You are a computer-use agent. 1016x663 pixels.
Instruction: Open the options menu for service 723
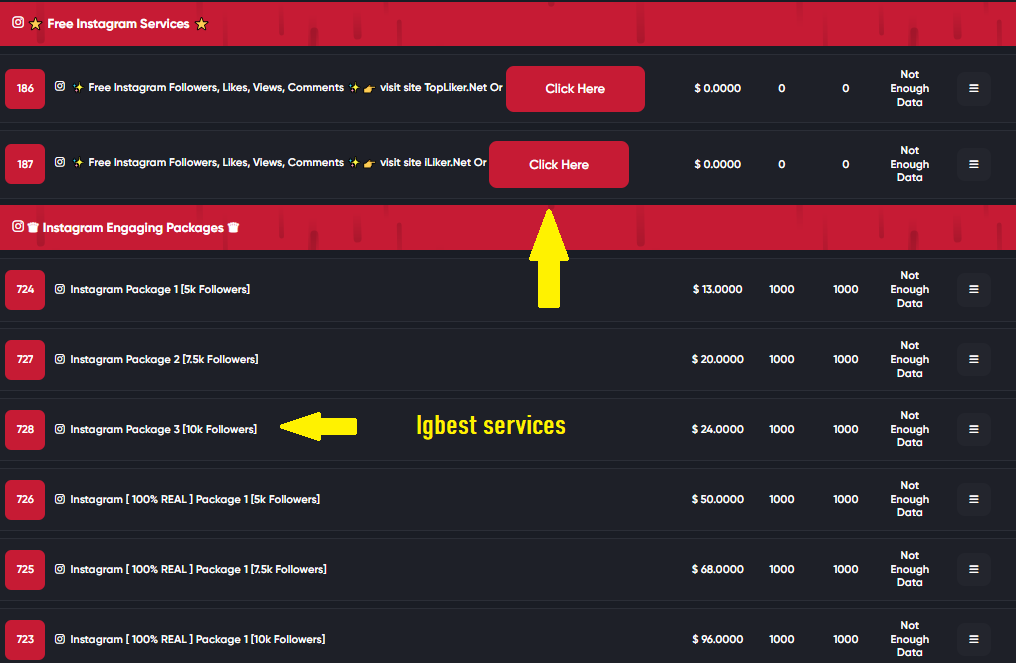point(973,638)
